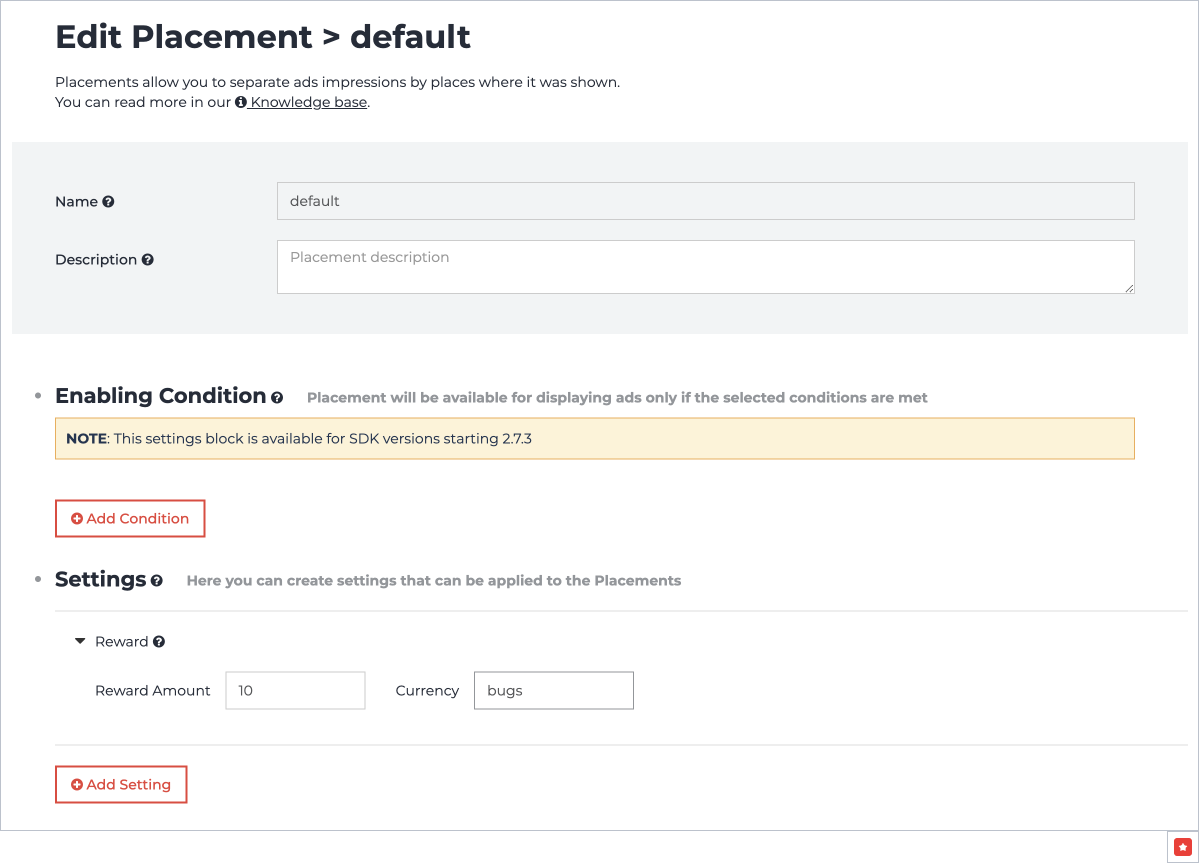Click the Enabling Condition heading

160,396
